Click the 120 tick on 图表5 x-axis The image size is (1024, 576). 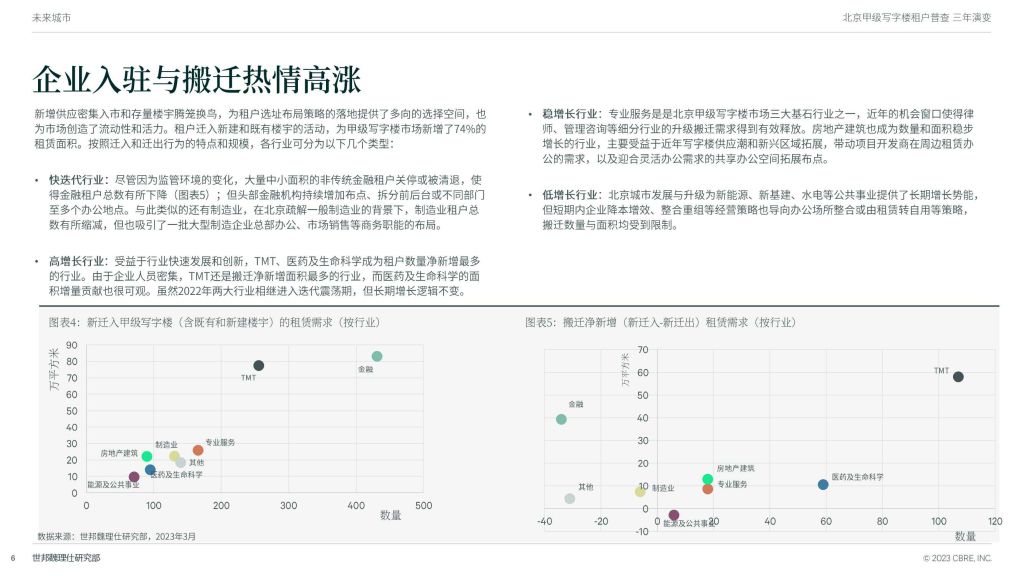click(995, 521)
